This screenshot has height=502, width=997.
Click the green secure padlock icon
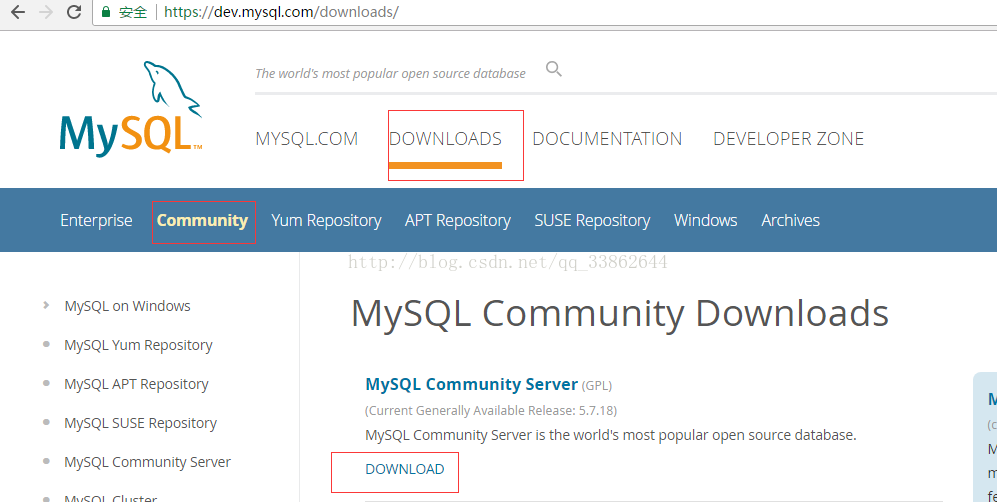(x=106, y=11)
